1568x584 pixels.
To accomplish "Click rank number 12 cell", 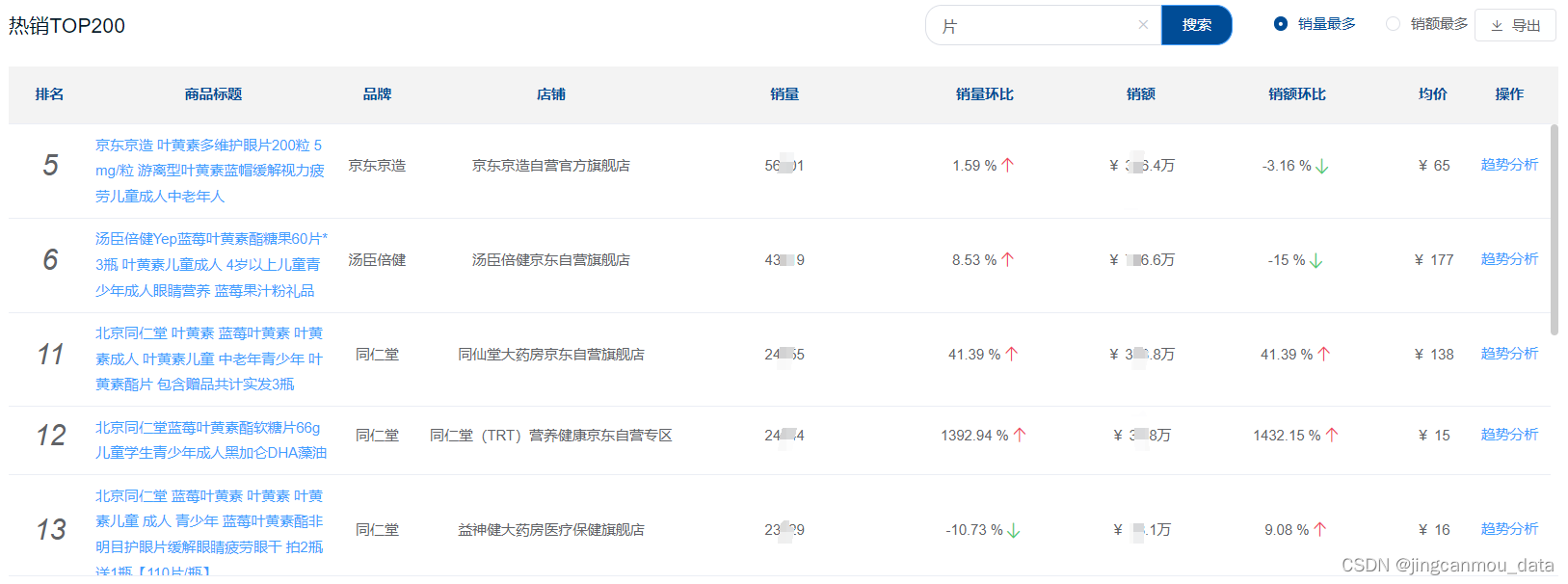I will click(50, 436).
